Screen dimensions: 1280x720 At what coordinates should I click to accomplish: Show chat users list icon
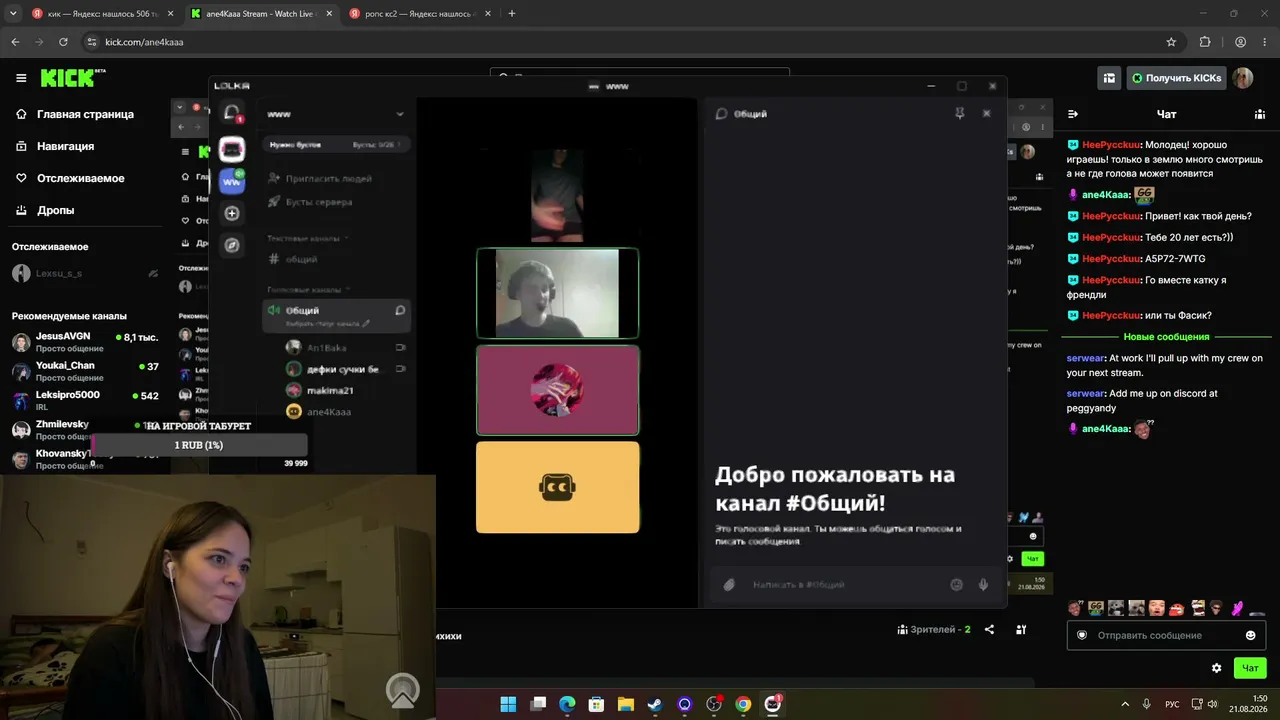1258,114
